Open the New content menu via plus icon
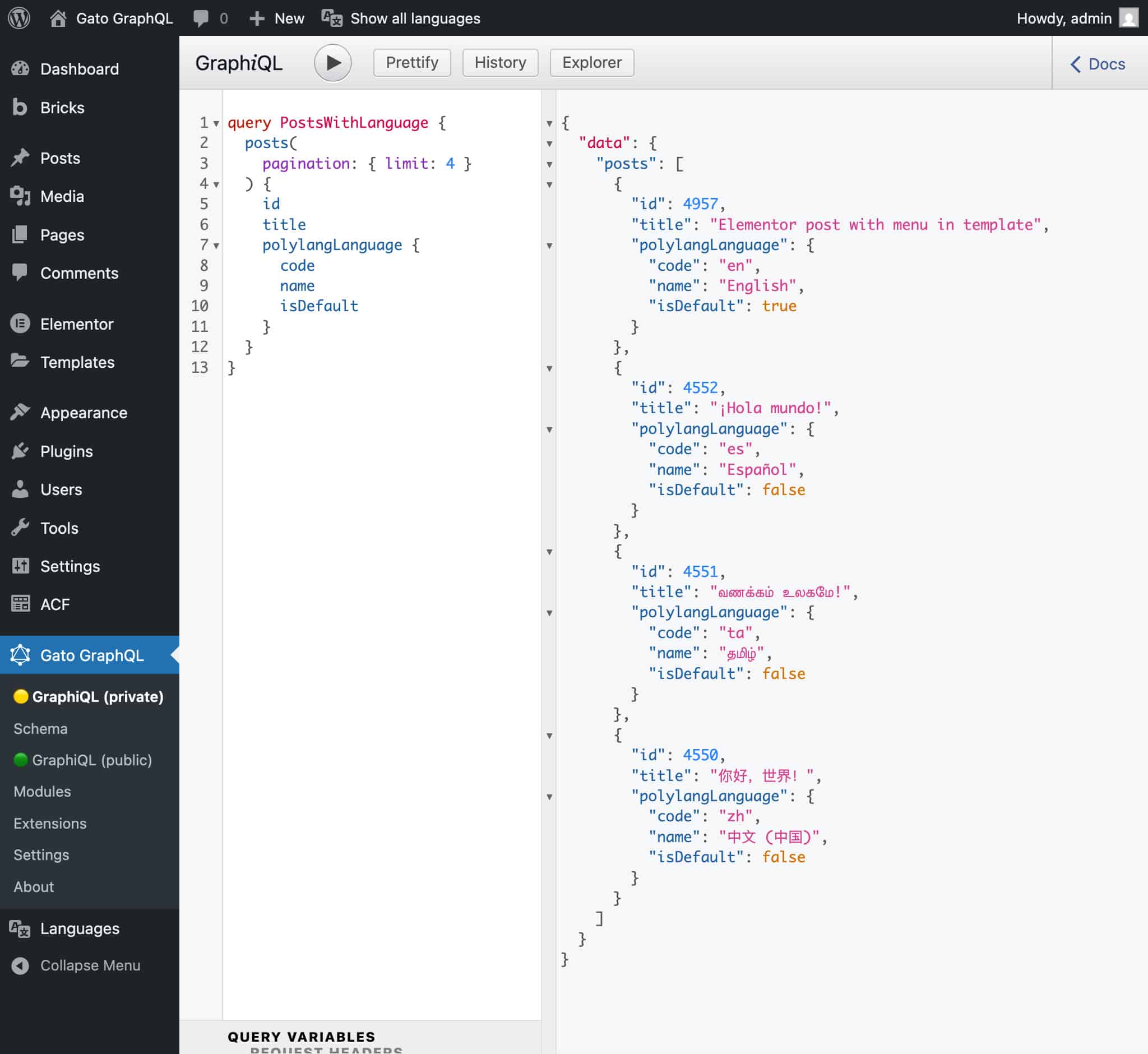The width and height of the screenshot is (1148, 1054). pyautogui.click(x=257, y=18)
